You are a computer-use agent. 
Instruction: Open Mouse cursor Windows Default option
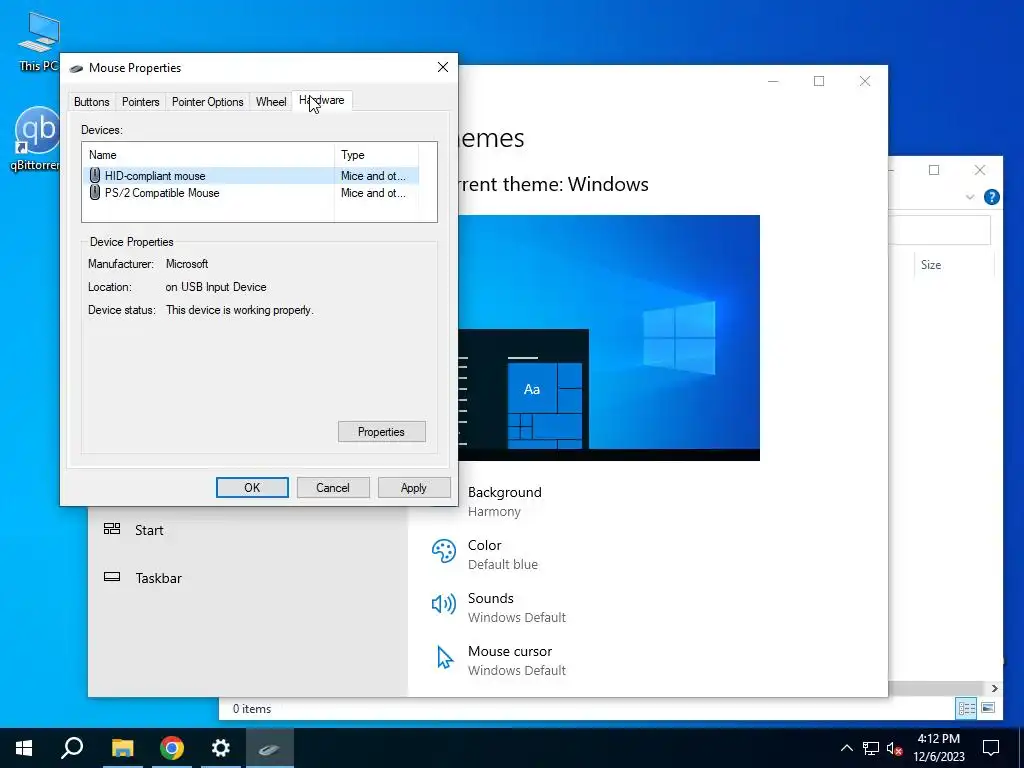(x=517, y=660)
